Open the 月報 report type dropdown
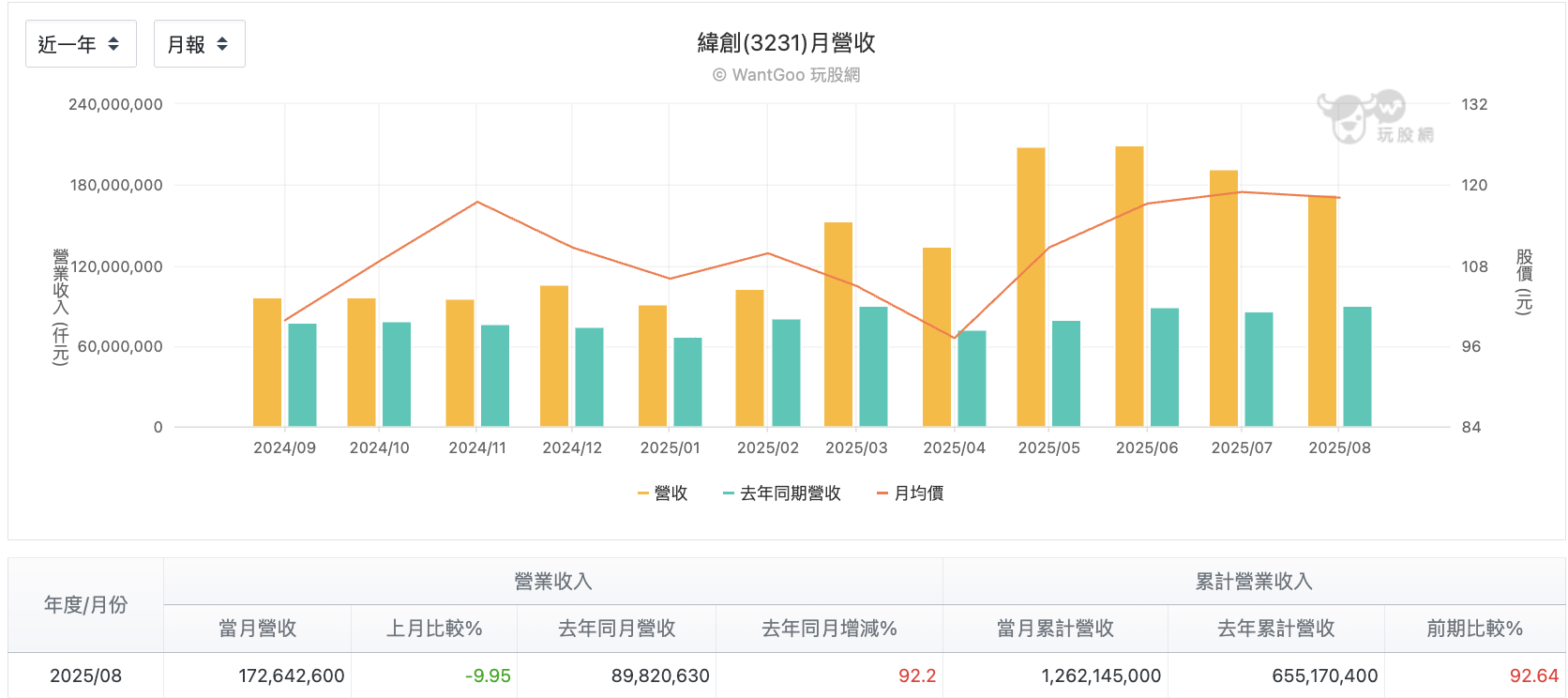The width and height of the screenshot is (1568, 698). (199, 44)
